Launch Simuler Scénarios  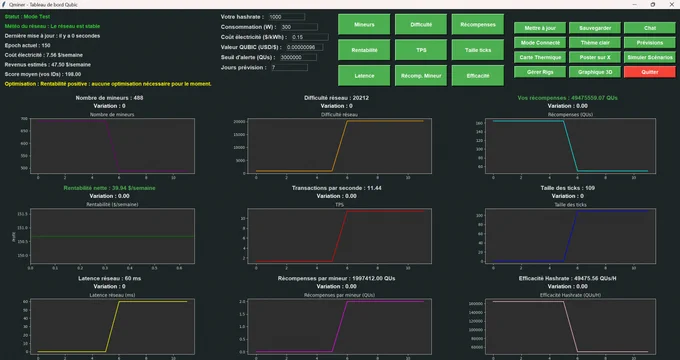pyautogui.click(x=650, y=57)
